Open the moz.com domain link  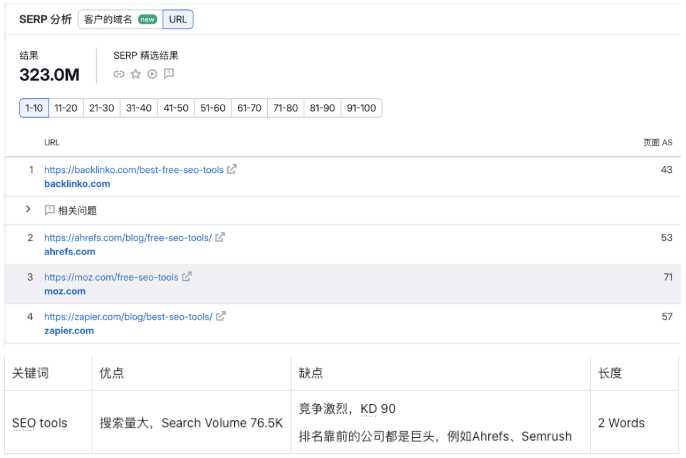65,291
